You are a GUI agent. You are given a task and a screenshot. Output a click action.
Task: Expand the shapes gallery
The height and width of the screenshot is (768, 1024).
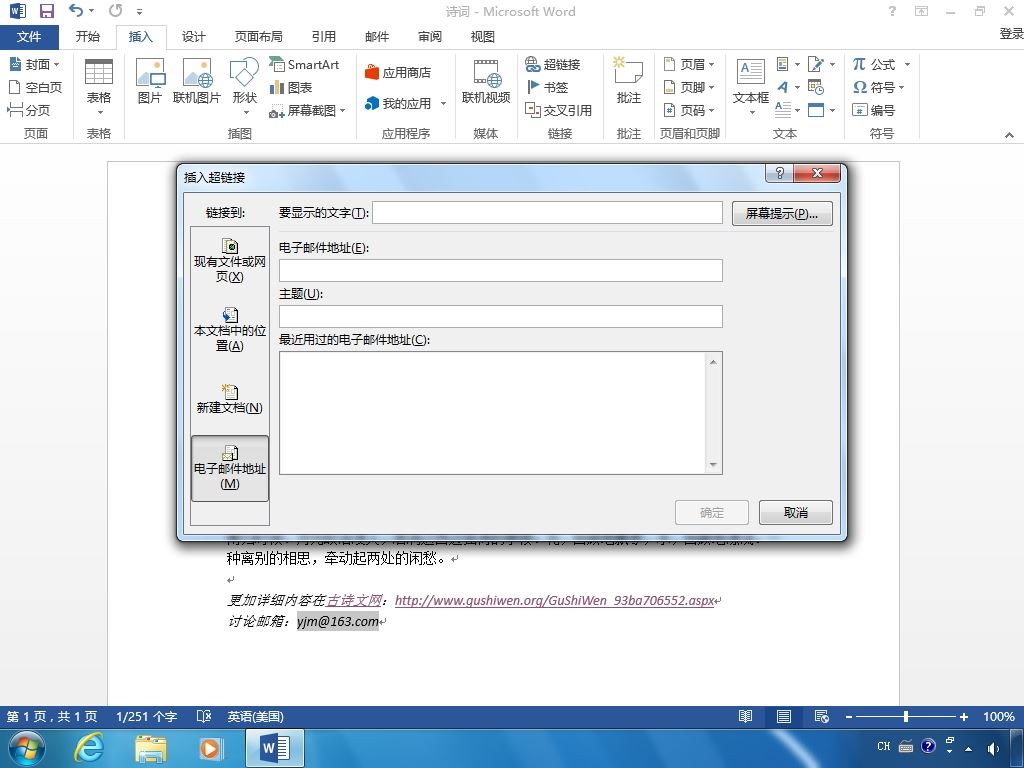244,87
